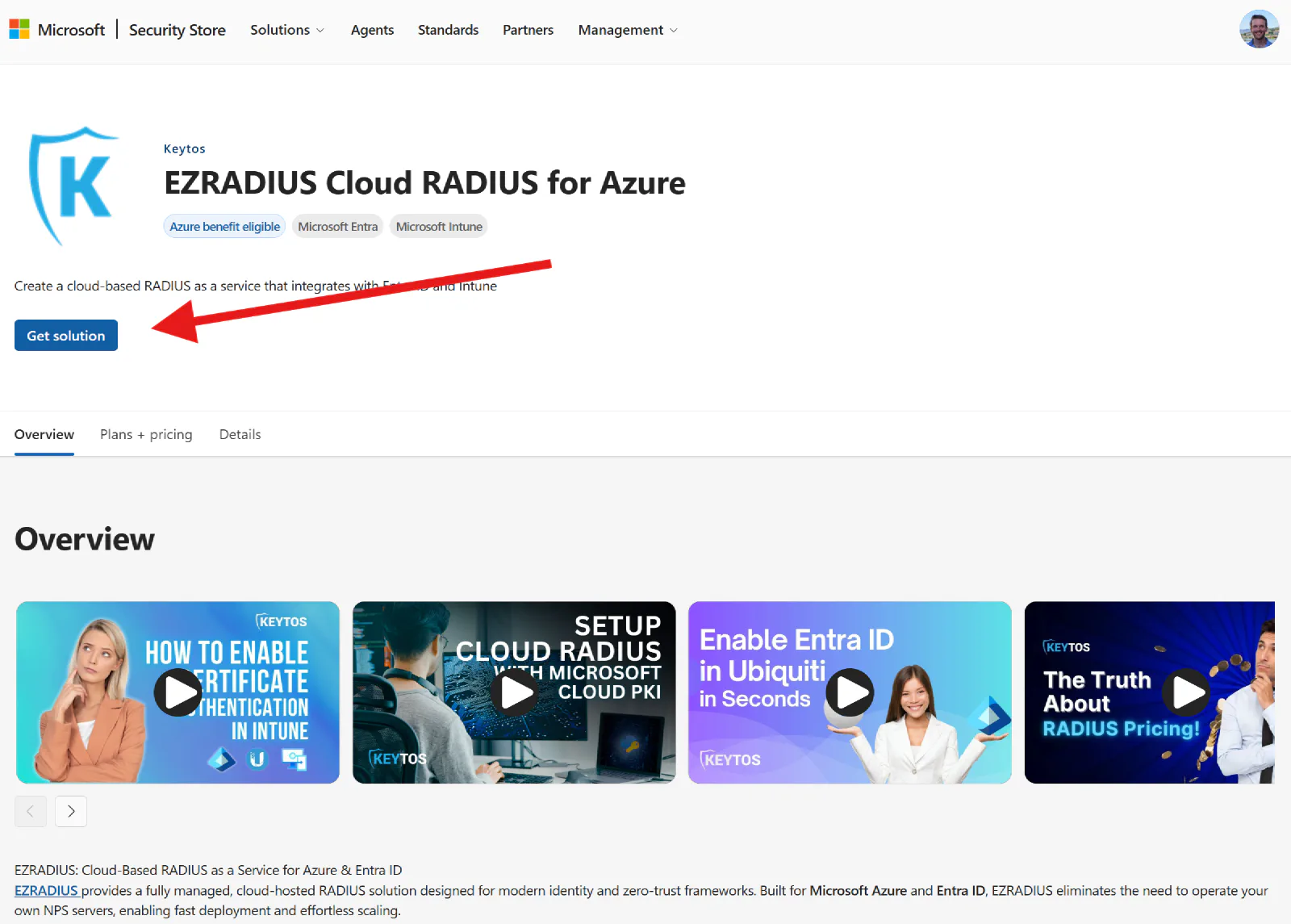Open the Standards page
Screen dimensions: 1291x924
click(x=448, y=30)
